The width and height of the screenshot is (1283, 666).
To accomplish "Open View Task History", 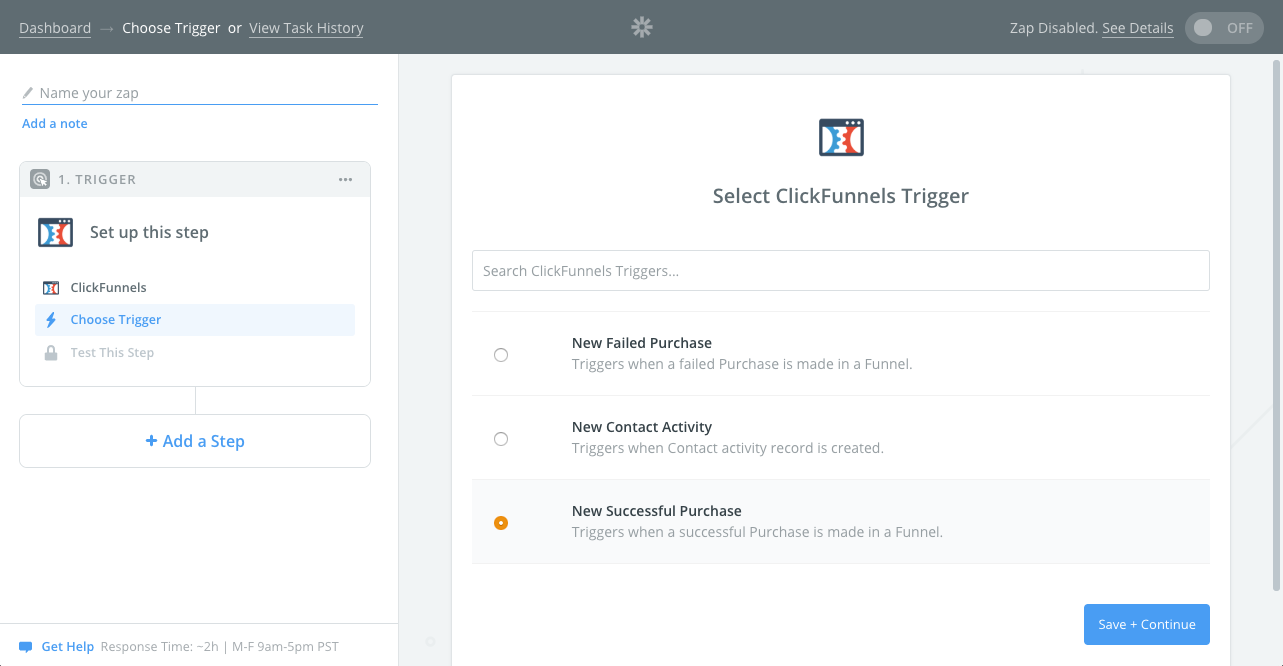I will click(306, 28).
